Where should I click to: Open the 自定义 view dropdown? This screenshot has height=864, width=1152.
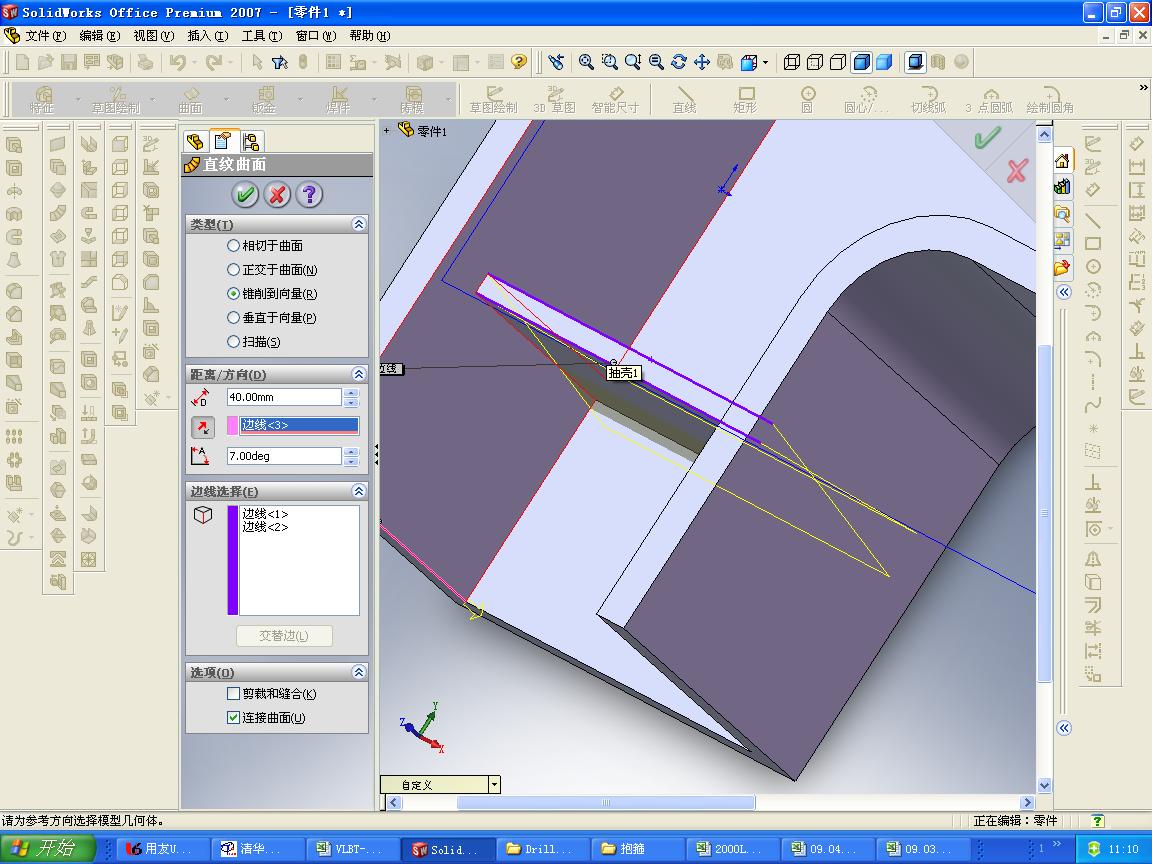[494, 785]
